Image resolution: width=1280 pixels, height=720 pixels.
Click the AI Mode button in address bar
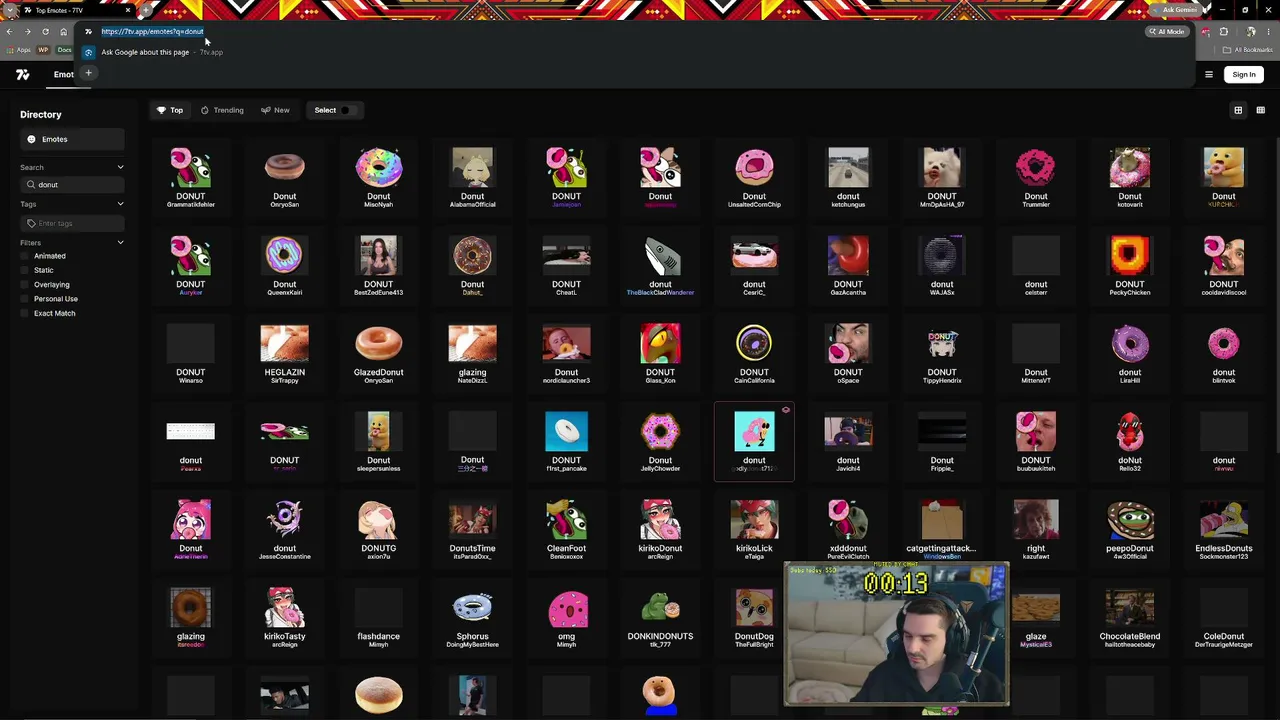pyautogui.click(x=1166, y=31)
